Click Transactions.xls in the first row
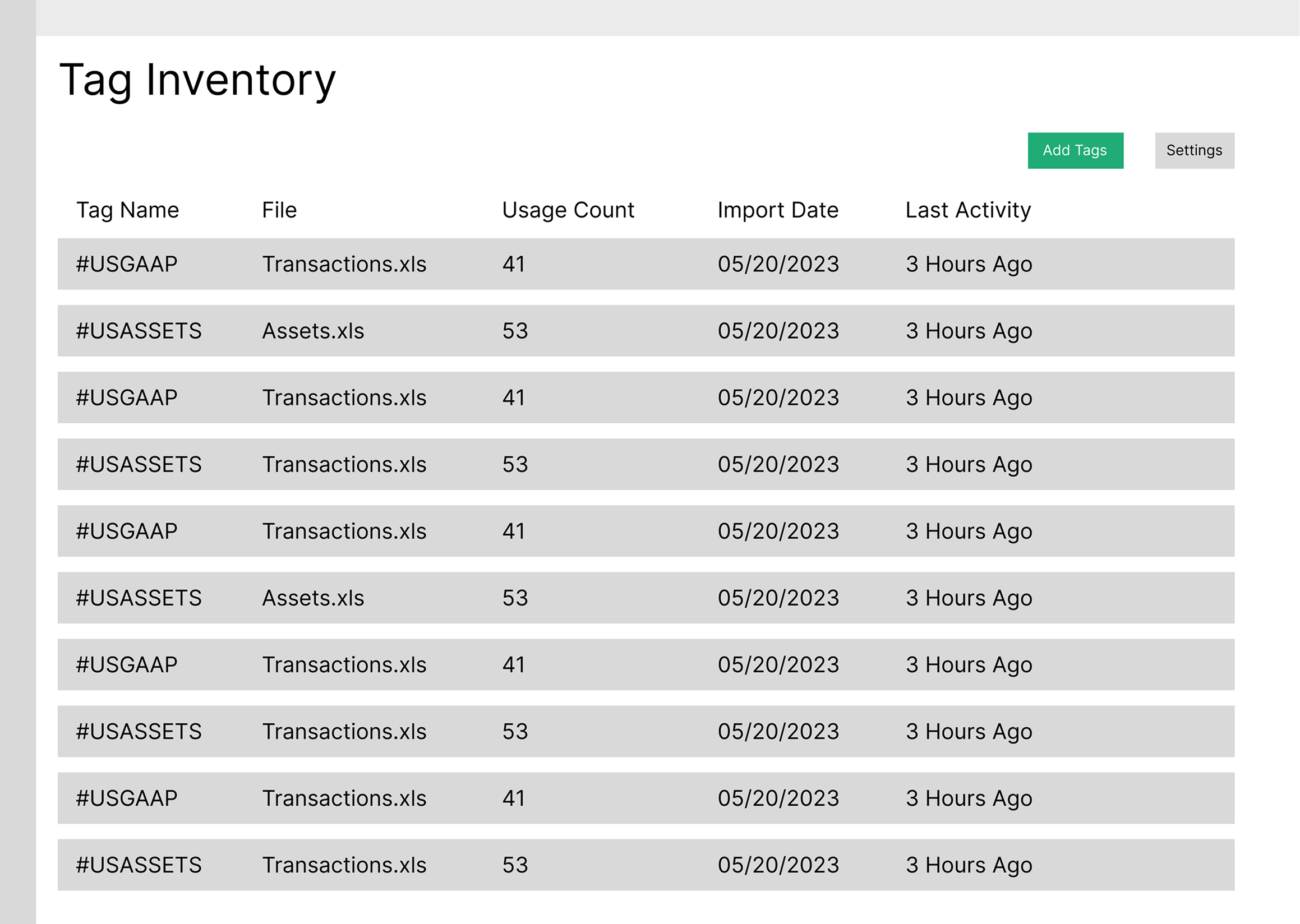Image resolution: width=1300 pixels, height=924 pixels. tap(344, 264)
